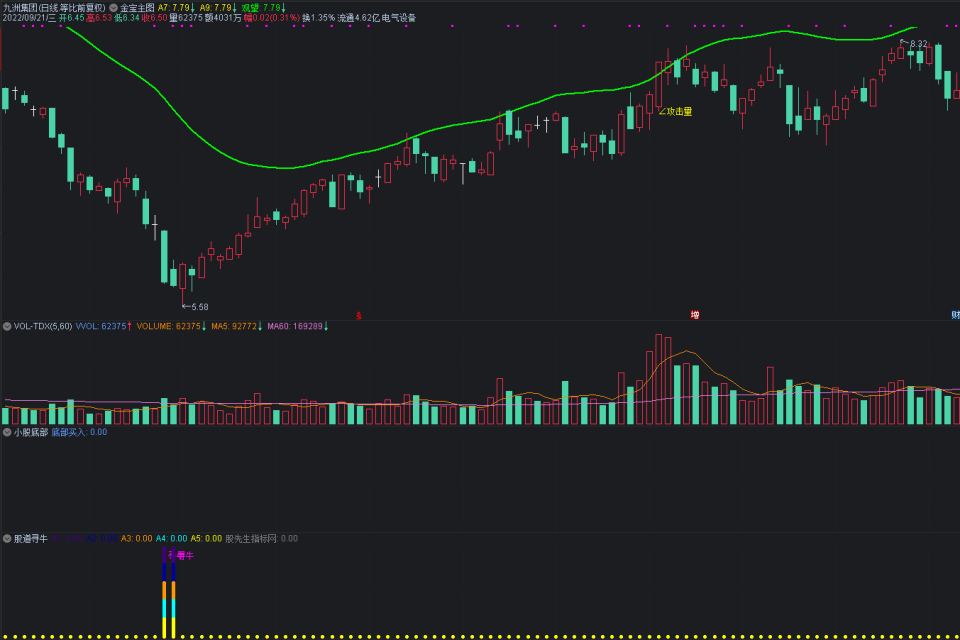Select the MA5 volume value label
960x640 pixels.
pos(236,326)
